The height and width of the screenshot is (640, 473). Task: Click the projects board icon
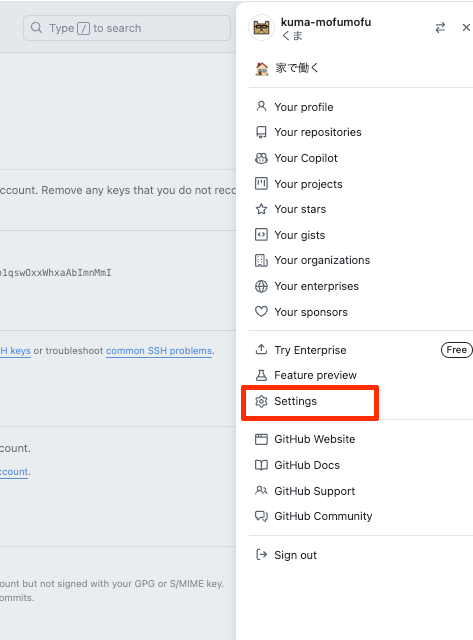[x=261, y=184]
